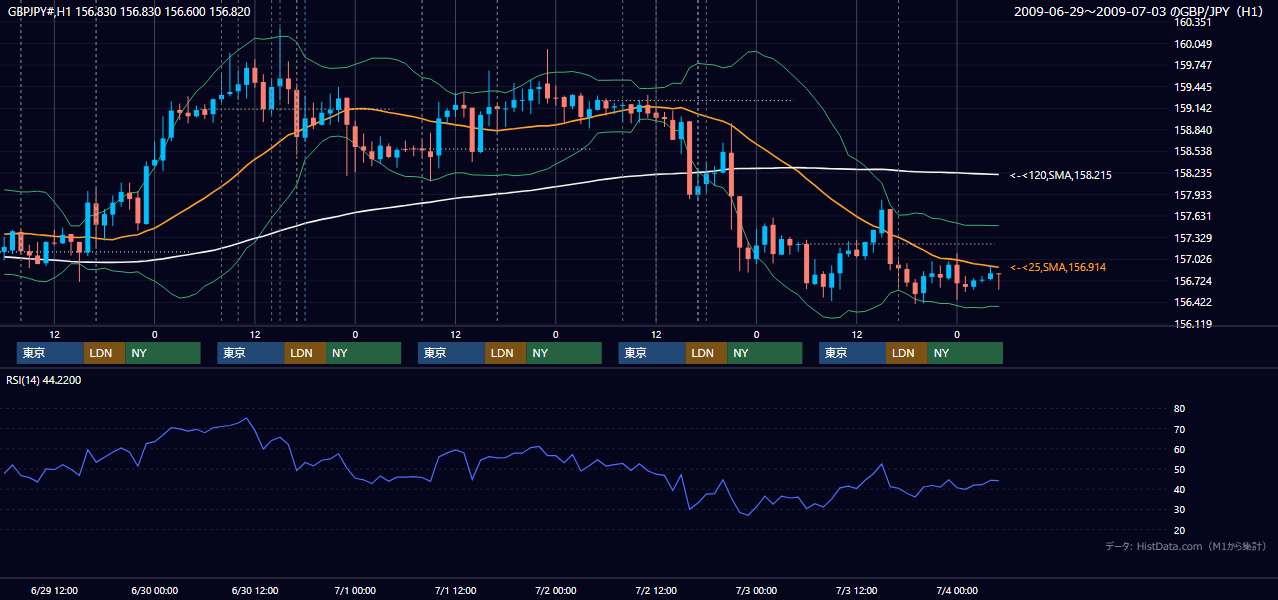Click the RSI 60 level label
The width and height of the screenshot is (1278, 600).
[x=1179, y=449]
